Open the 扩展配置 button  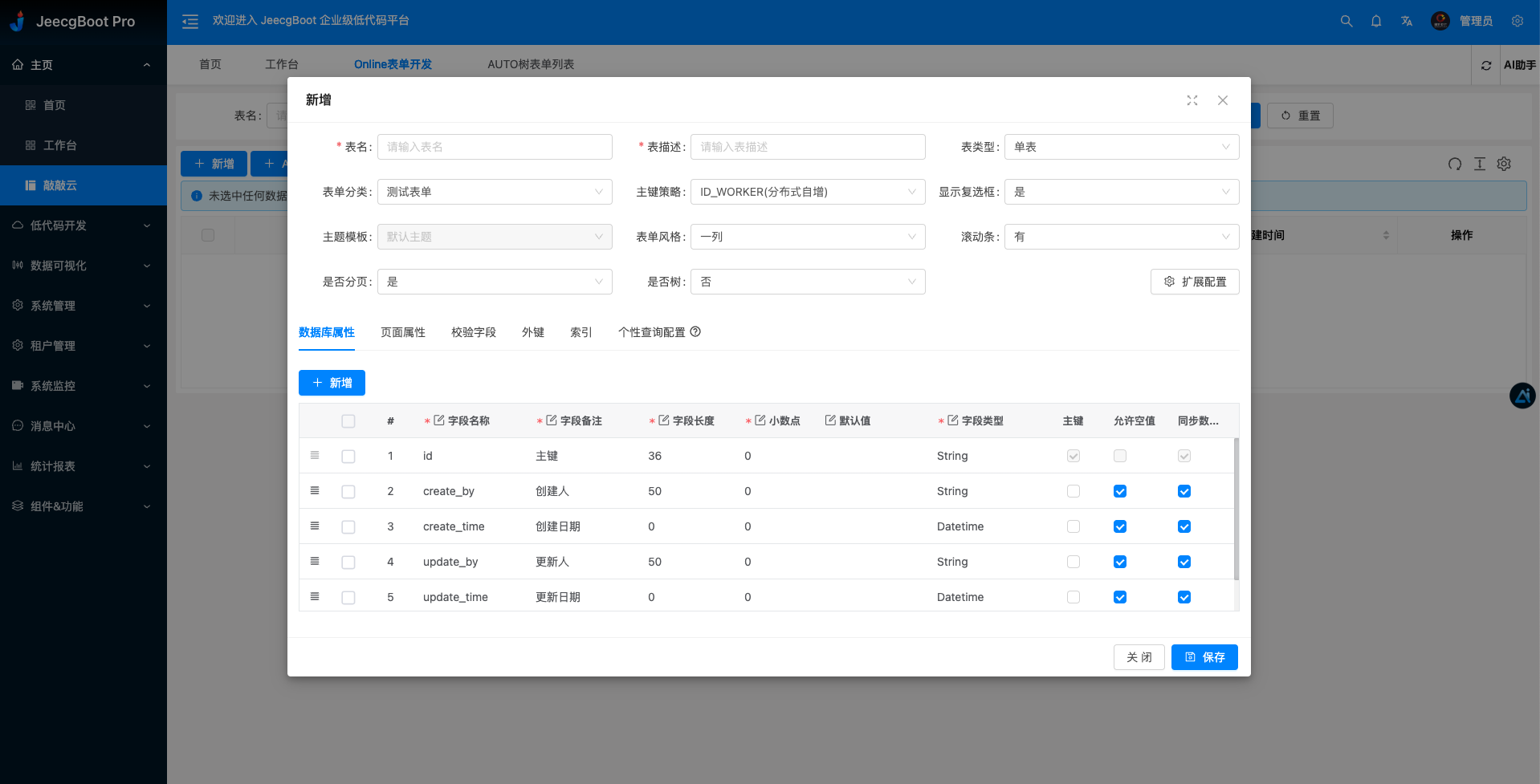tap(1195, 282)
